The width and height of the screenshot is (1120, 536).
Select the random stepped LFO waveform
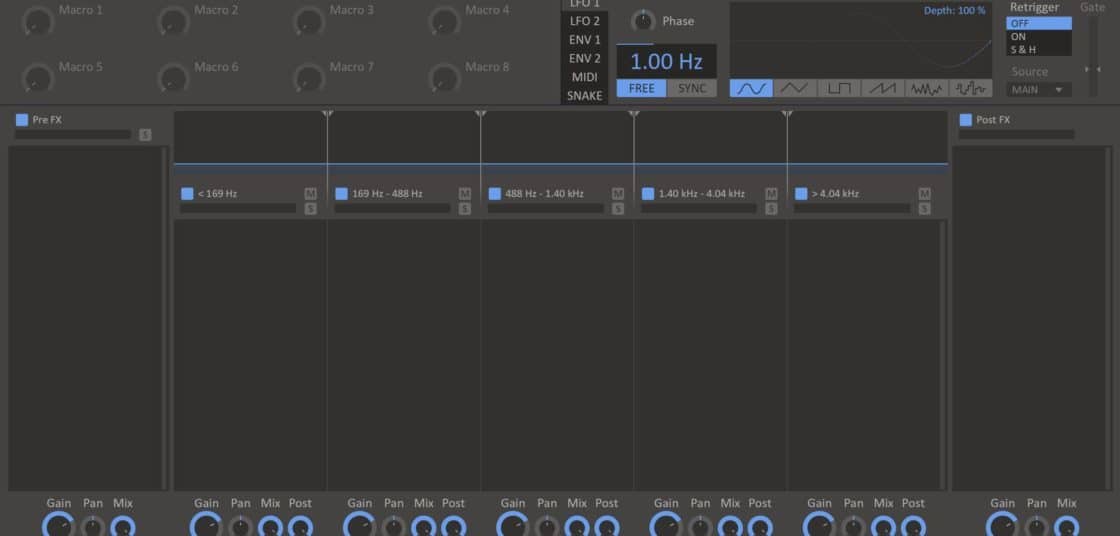coord(971,89)
